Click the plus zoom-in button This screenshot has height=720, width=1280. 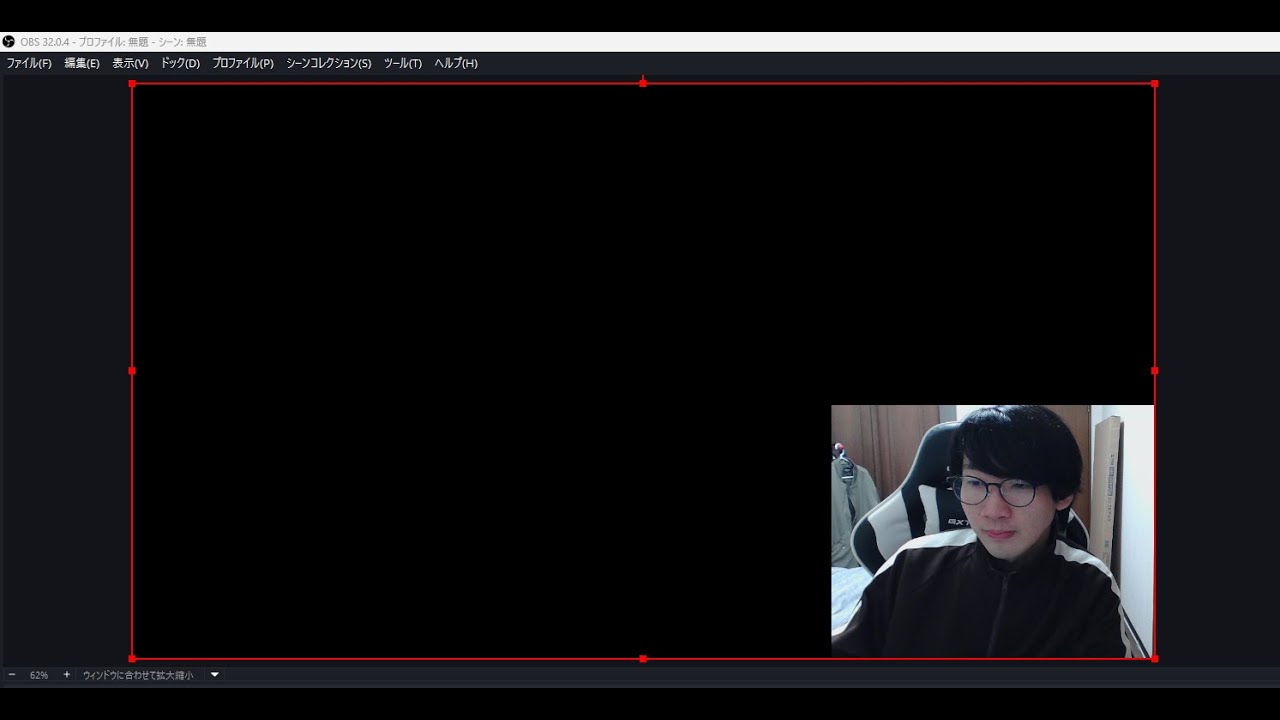pos(67,675)
